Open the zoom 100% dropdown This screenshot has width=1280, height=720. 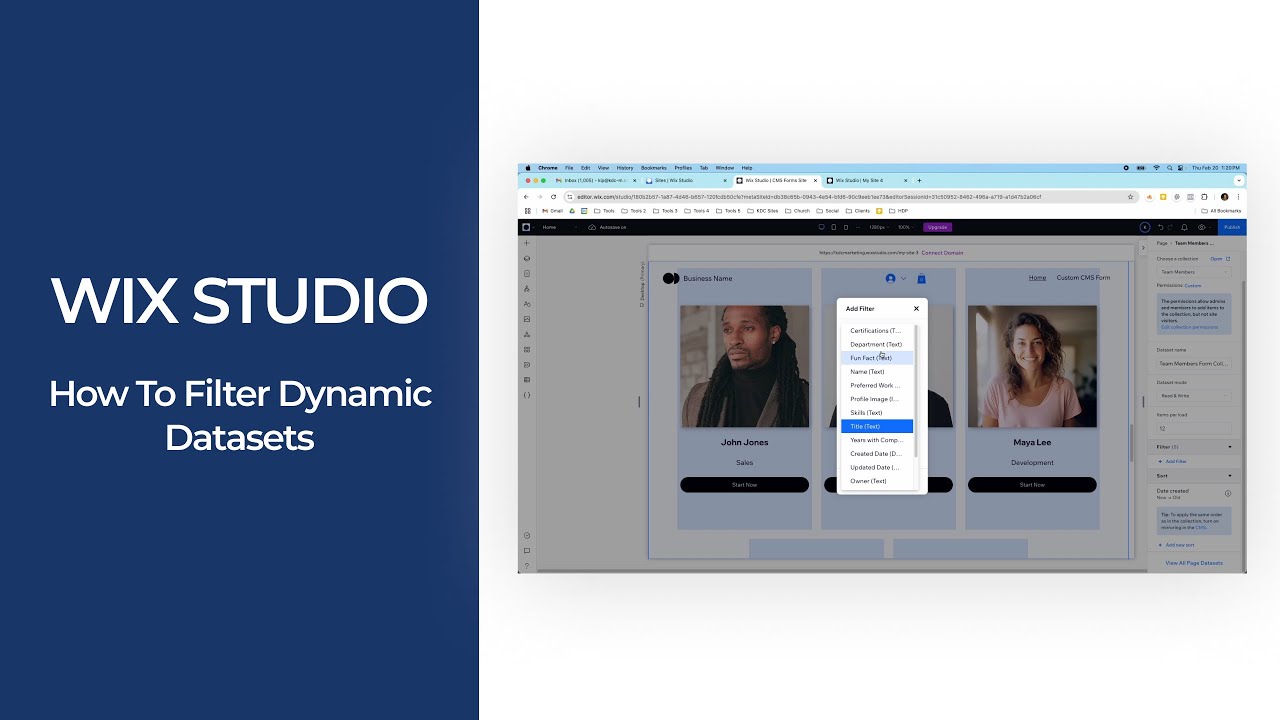click(905, 227)
